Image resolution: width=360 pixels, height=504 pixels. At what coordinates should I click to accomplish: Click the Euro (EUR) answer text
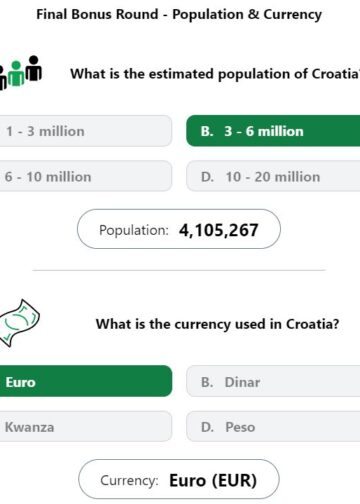(213, 480)
